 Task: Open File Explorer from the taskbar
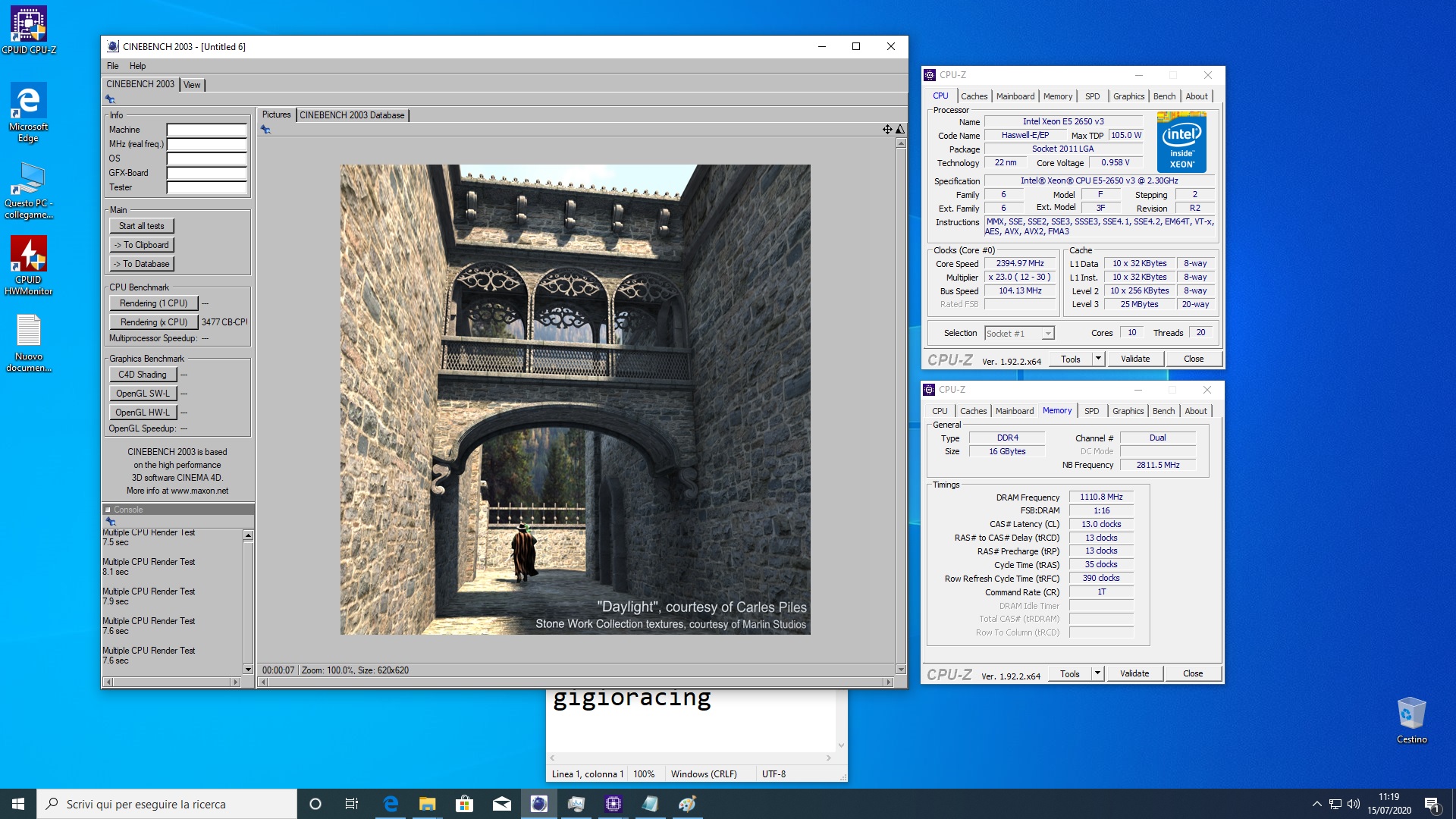coord(428,804)
